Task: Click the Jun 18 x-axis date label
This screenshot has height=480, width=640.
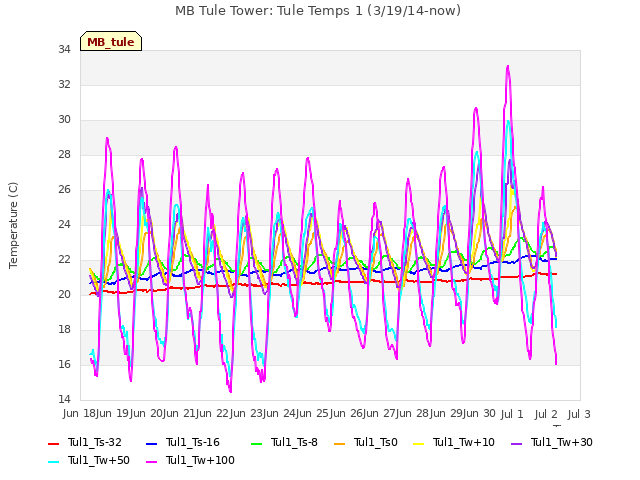Action: 77,413
